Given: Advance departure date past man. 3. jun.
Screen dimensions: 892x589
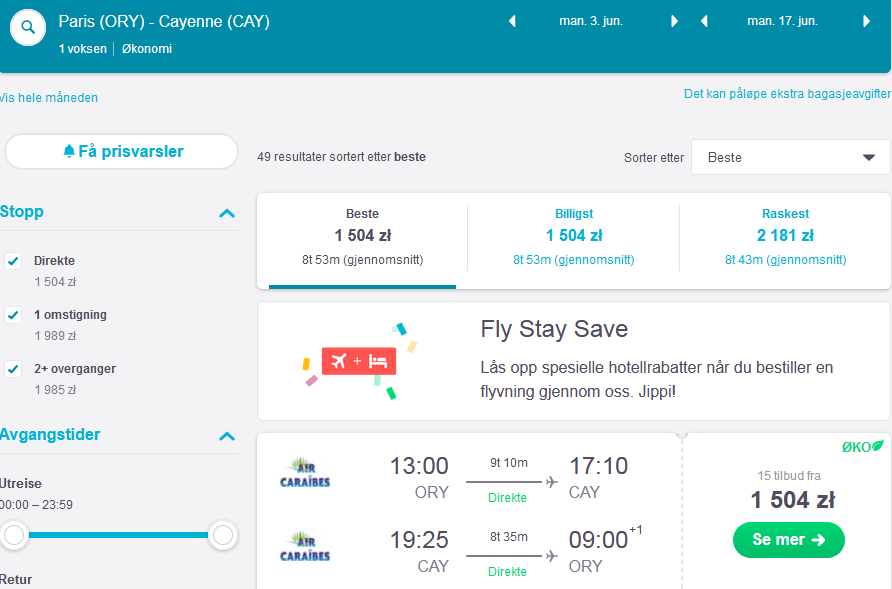Looking at the screenshot, I should click(x=674, y=21).
